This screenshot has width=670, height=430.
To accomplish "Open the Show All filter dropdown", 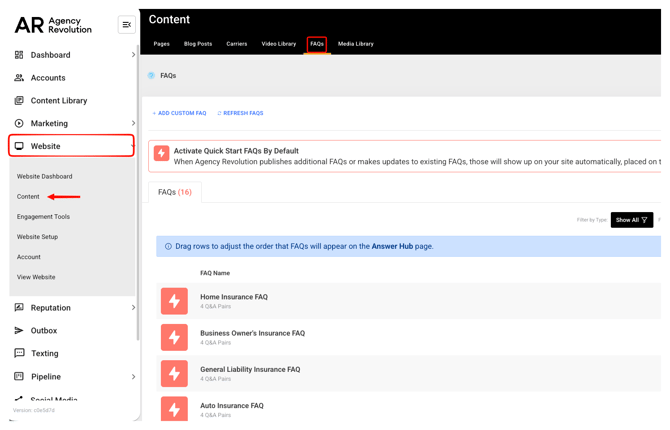I will point(631,220).
